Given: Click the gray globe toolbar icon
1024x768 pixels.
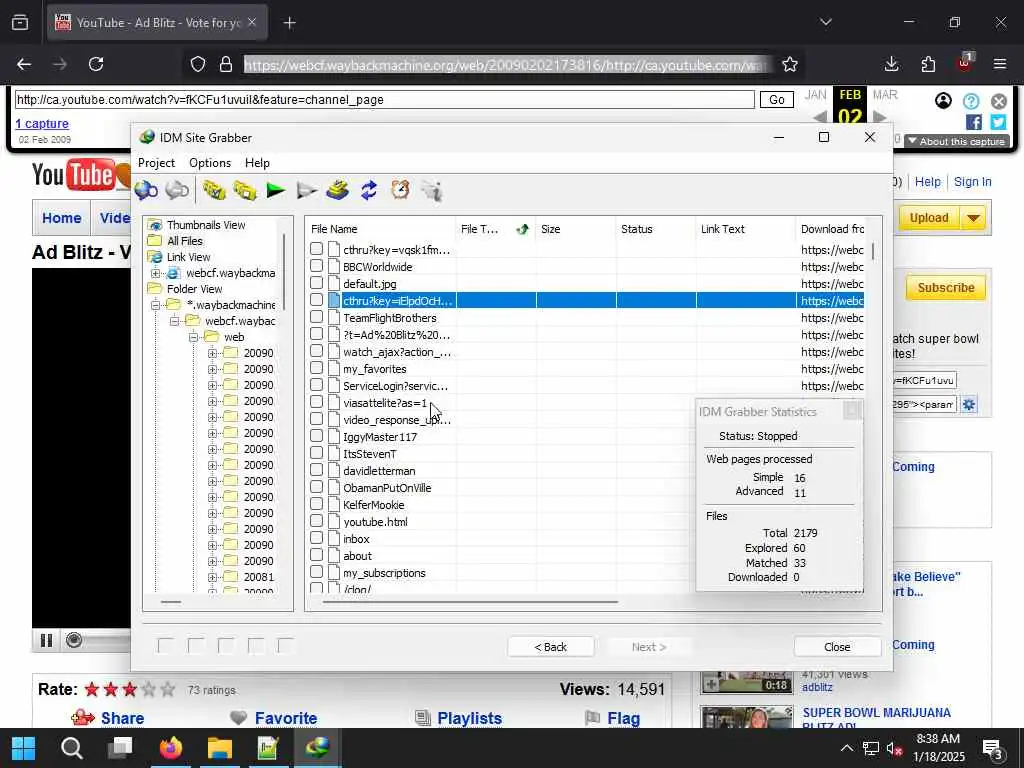Looking at the screenshot, I should coord(176,190).
